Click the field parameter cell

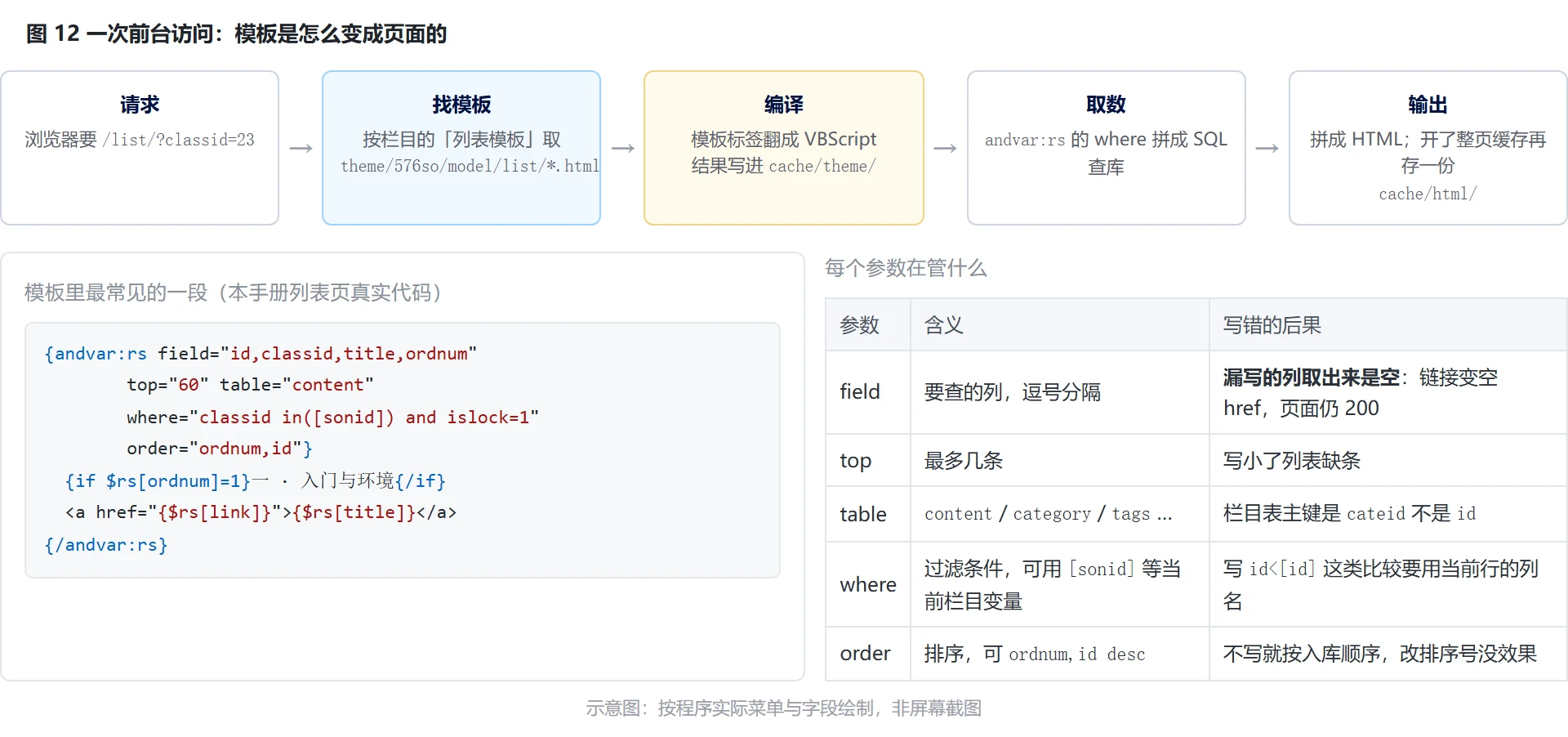point(868,392)
